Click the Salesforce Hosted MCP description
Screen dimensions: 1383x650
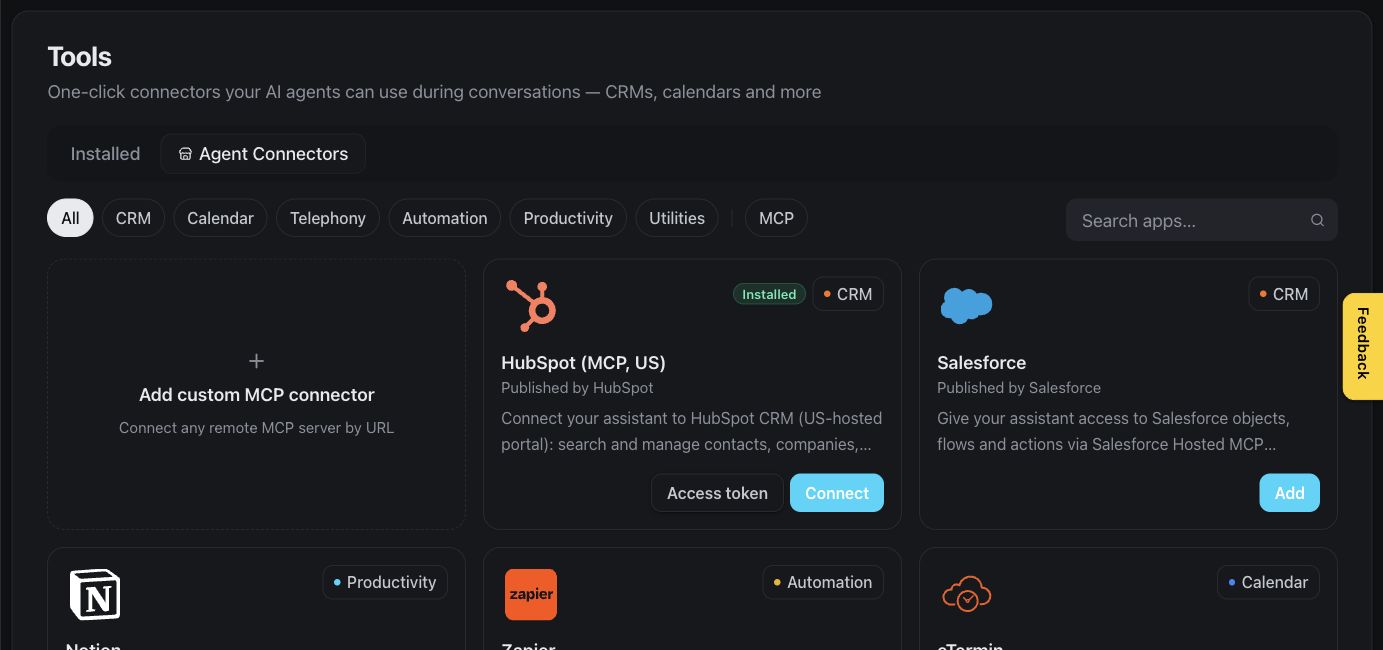[x=1113, y=431]
